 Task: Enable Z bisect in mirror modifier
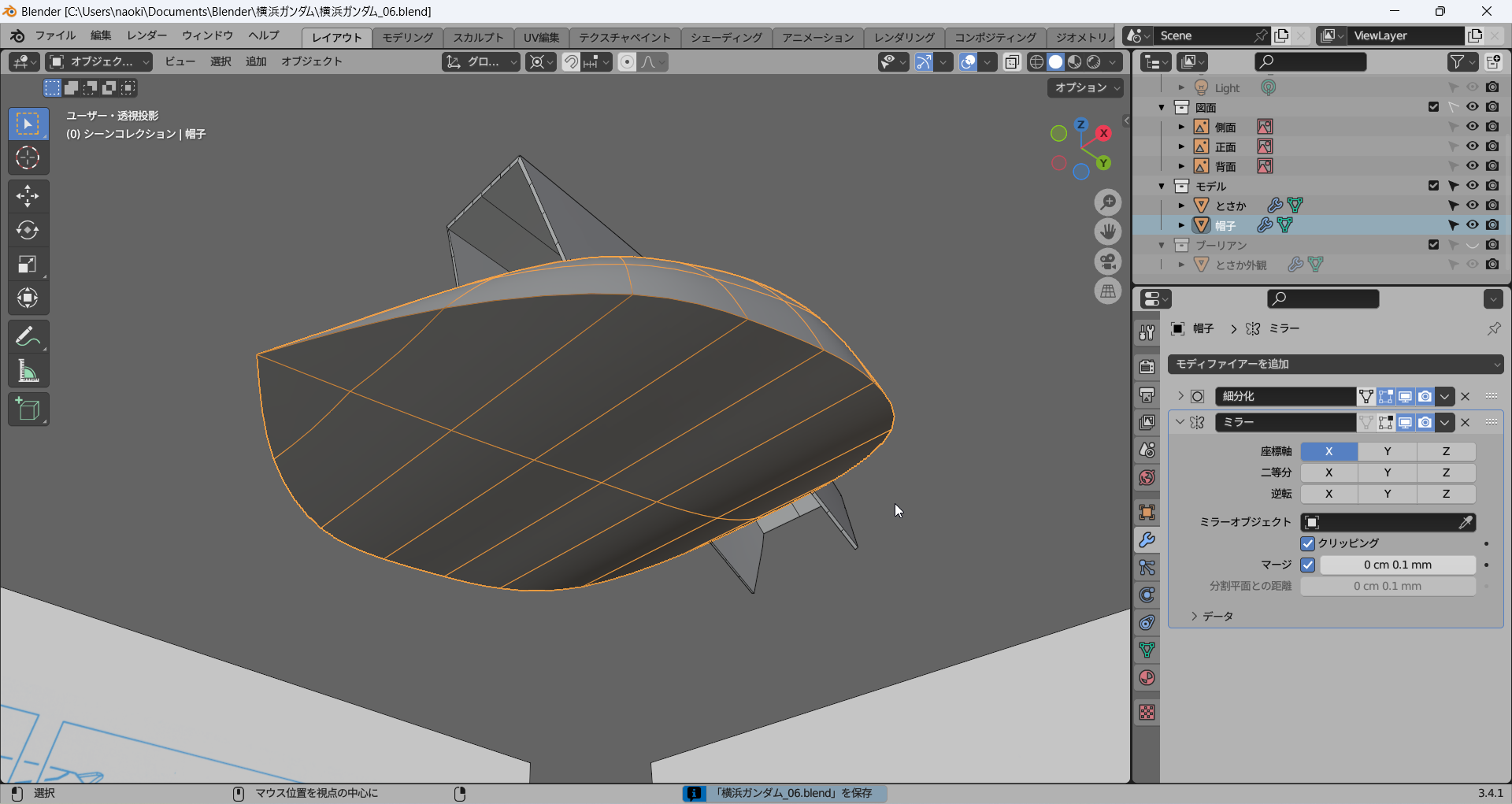click(x=1446, y=472)
